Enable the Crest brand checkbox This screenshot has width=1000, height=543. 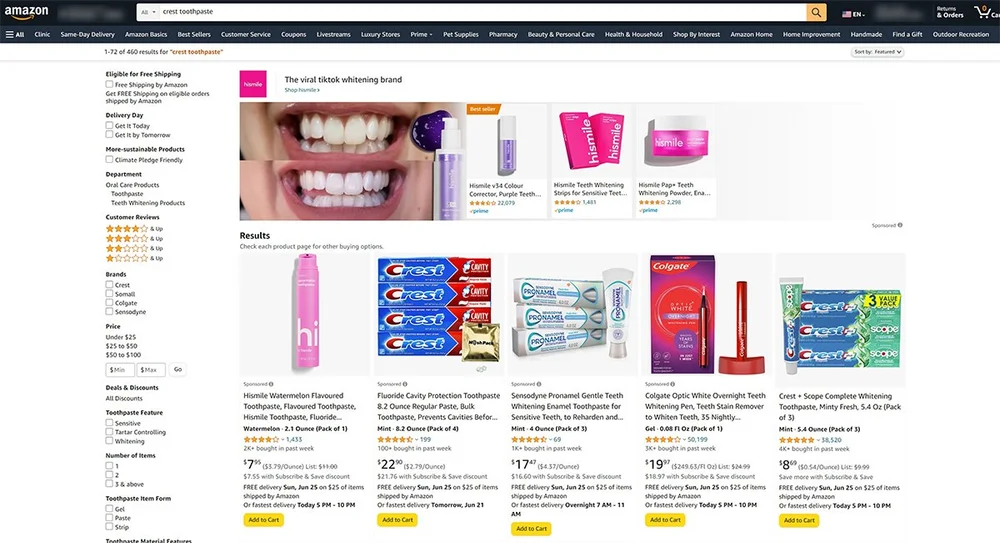[109, 285]
